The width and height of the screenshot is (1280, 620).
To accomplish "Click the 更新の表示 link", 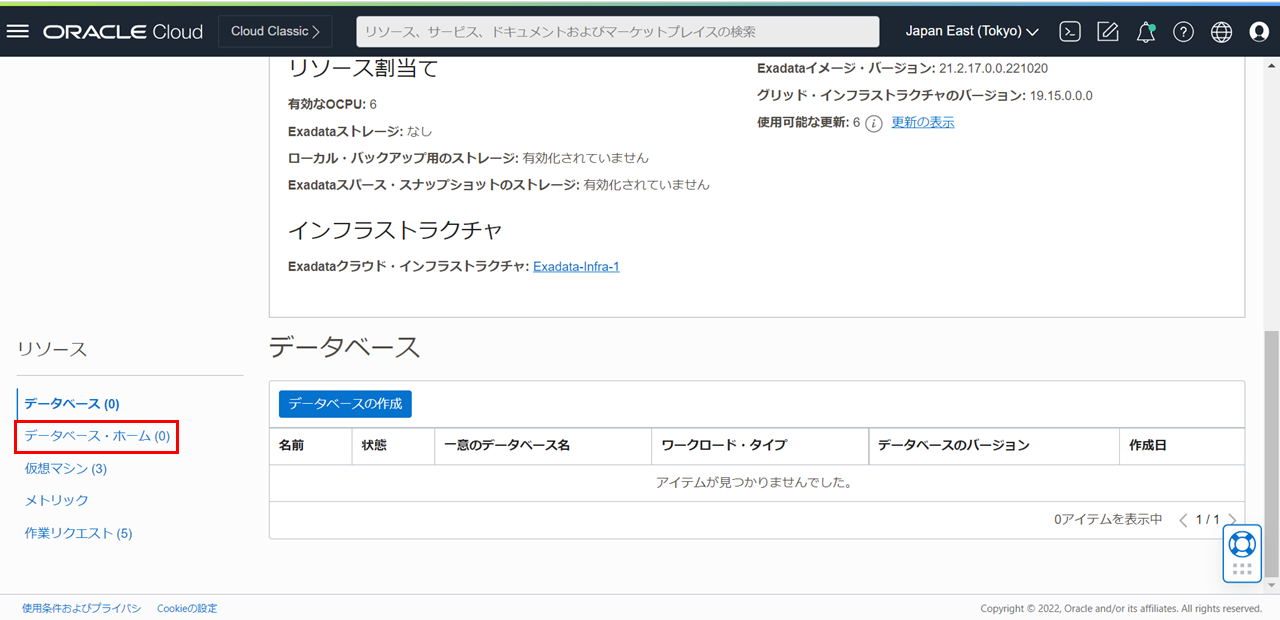I will coord(922,122).
